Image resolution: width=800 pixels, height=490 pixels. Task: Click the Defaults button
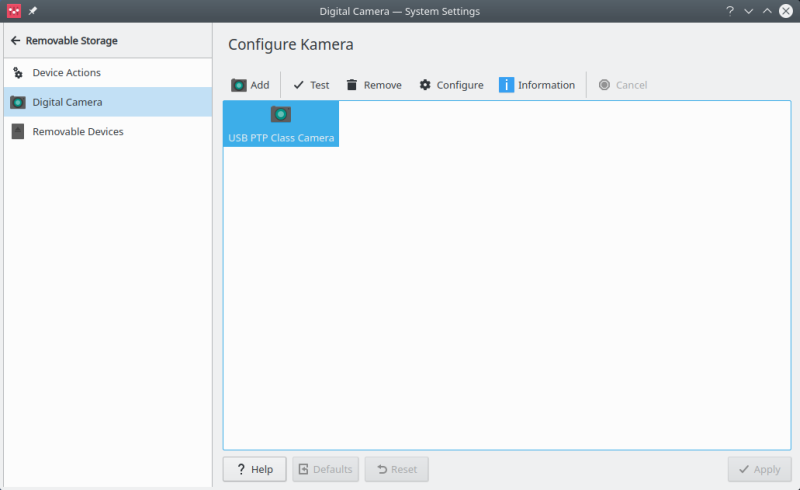point(326,469)
